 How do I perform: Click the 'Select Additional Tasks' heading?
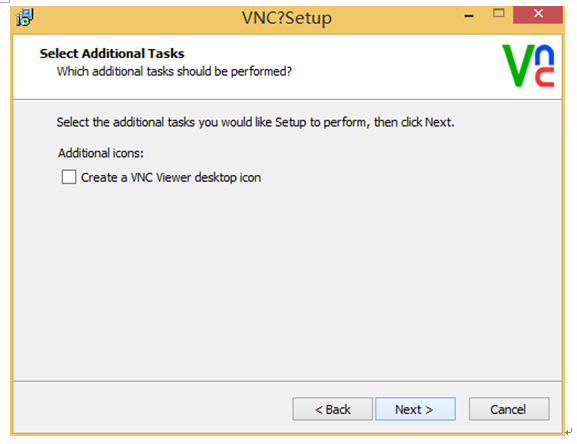click(x=112, y=54)
